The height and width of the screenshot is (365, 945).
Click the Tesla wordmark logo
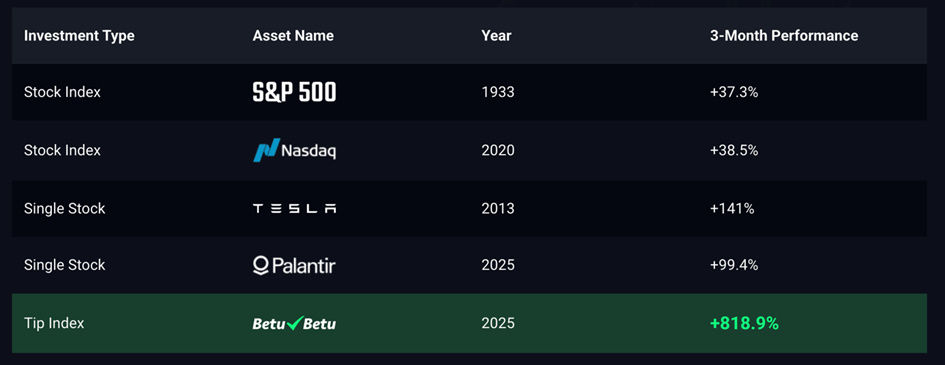click(x=294, y=208)
